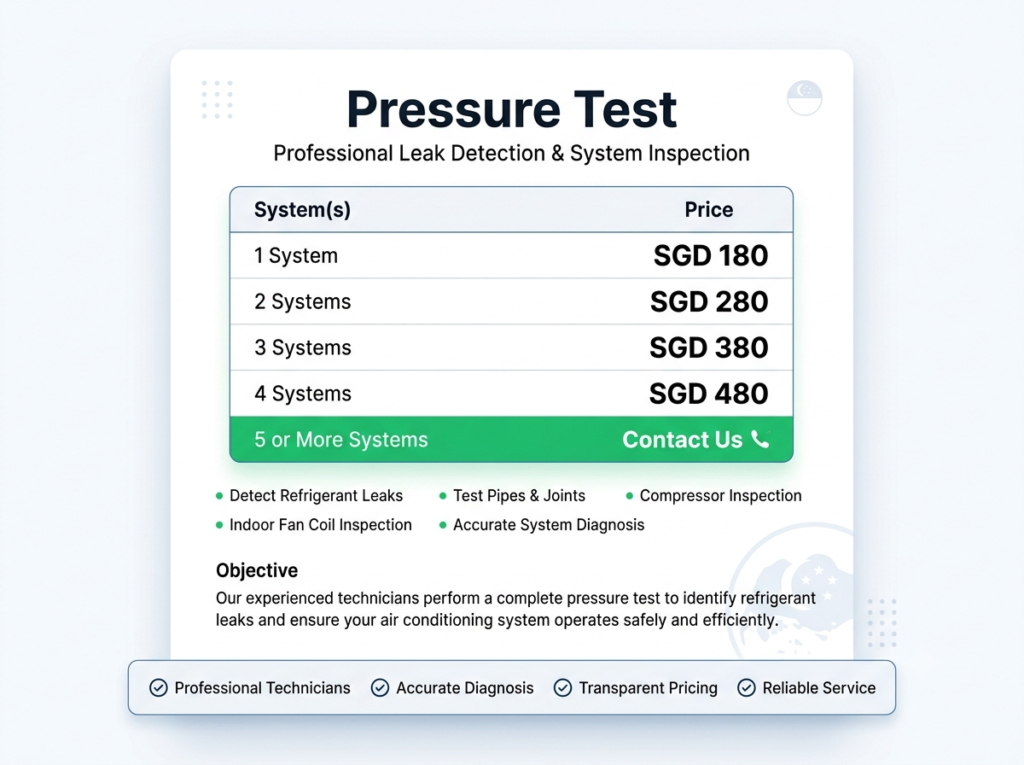Click the System(s) column header
Screen dimensions: 1024x765
(302, 210)
